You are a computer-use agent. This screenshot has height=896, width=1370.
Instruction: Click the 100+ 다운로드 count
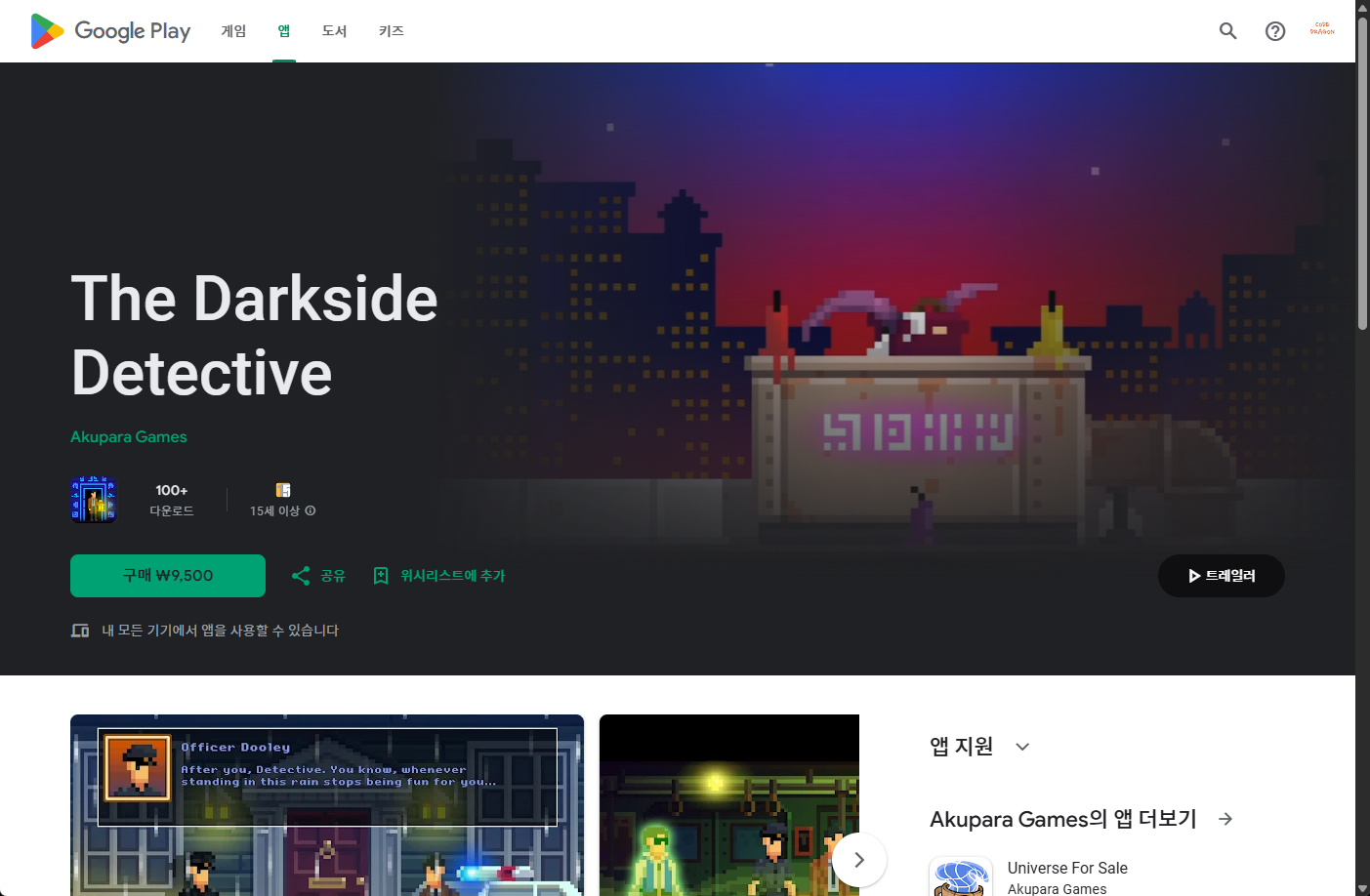(172, 500)
